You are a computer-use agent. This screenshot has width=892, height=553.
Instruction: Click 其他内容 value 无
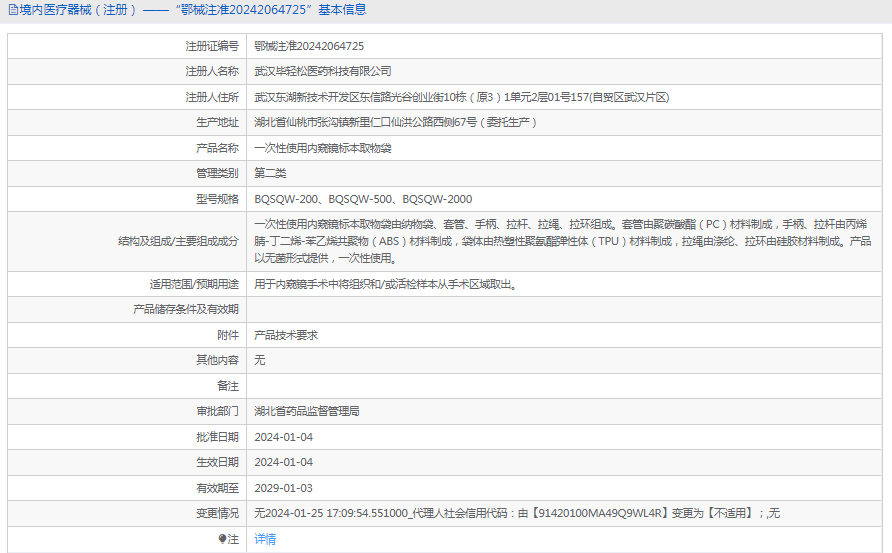(x=259, y=360)
